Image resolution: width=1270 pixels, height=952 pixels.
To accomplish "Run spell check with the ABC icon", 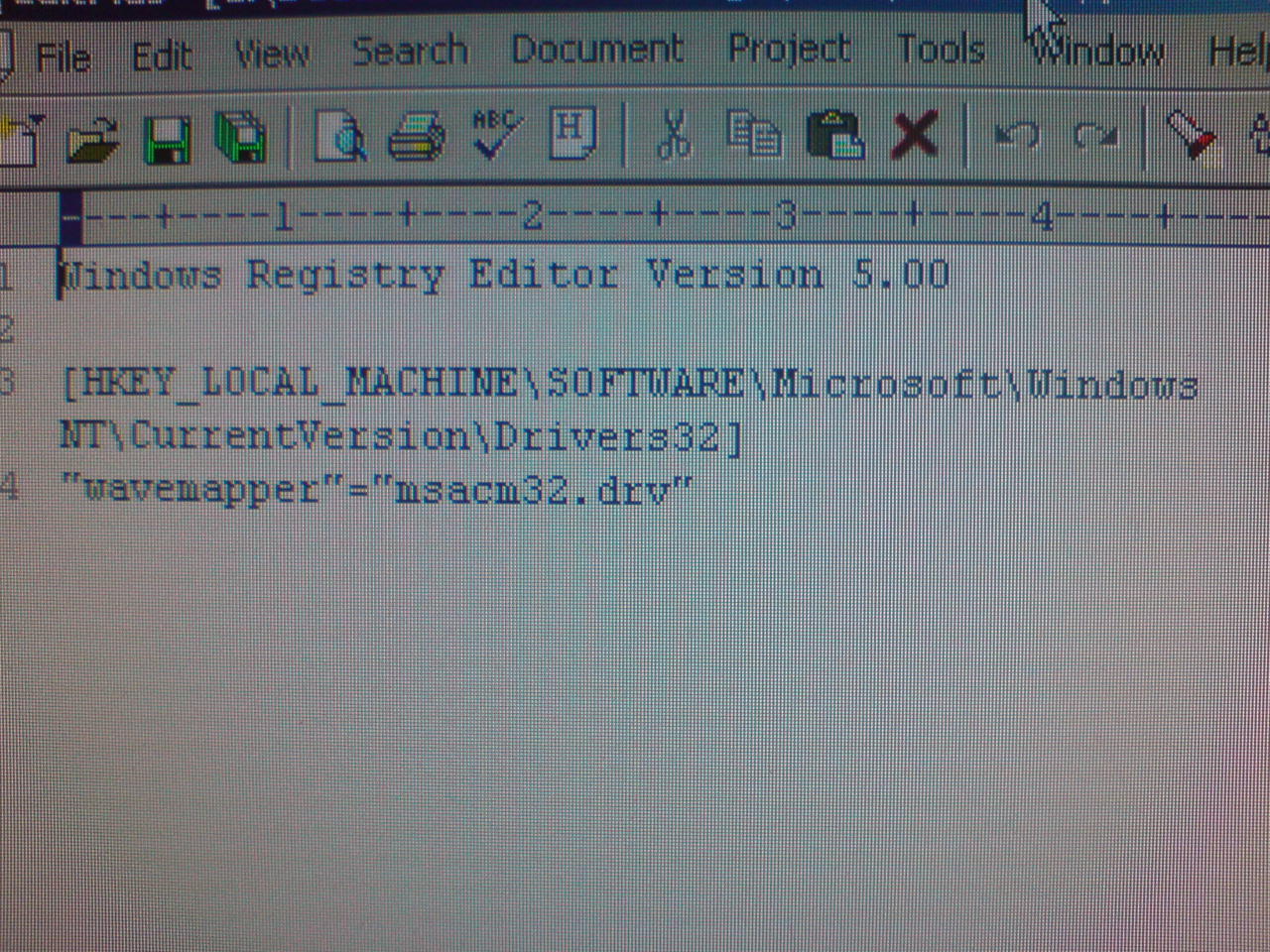I will (x=496, y=133).
